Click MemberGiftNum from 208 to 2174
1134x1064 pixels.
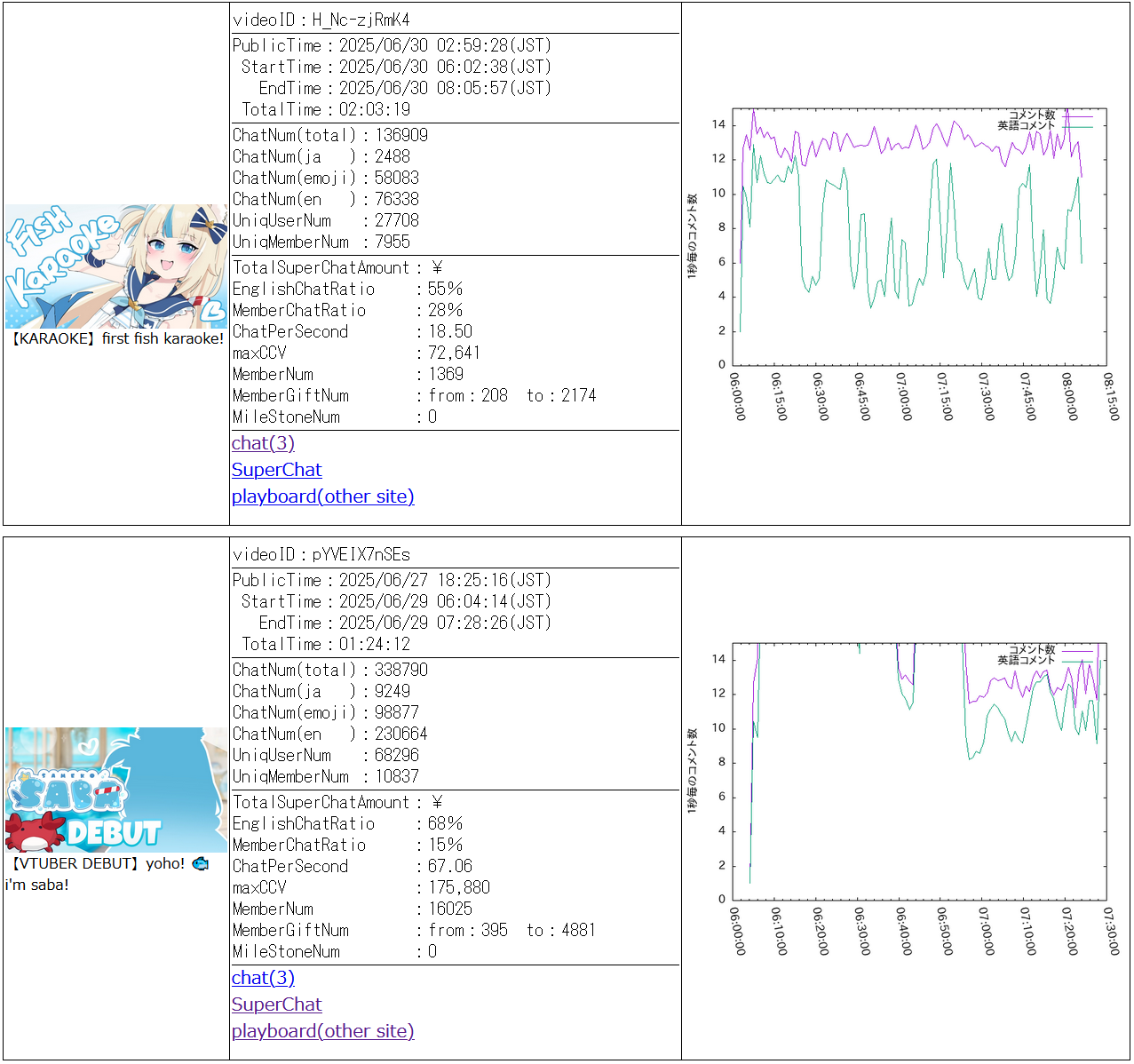coord(415,395)
